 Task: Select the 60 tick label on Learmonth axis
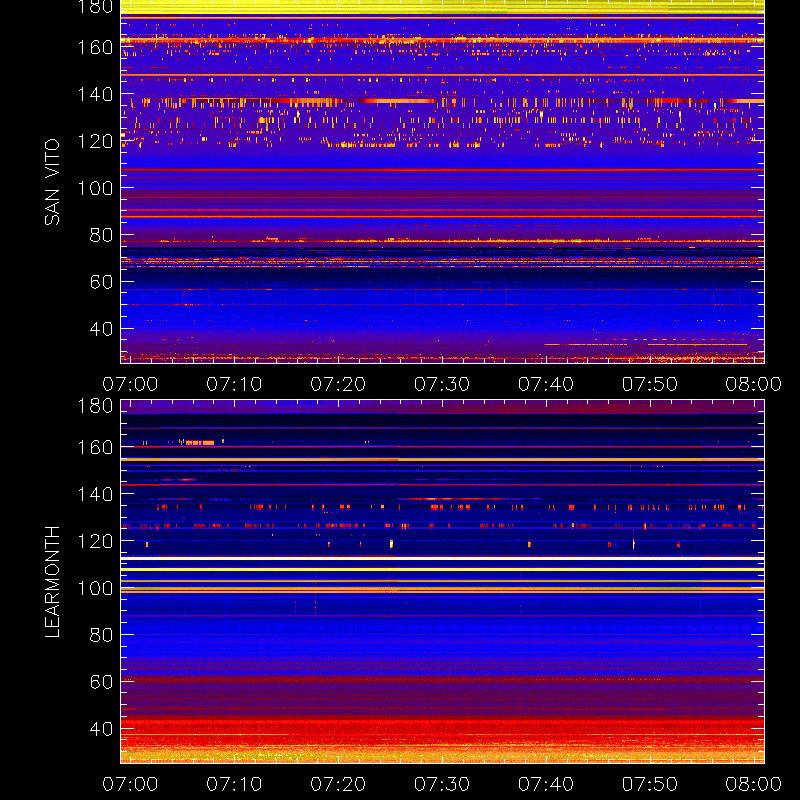[101, 682]
